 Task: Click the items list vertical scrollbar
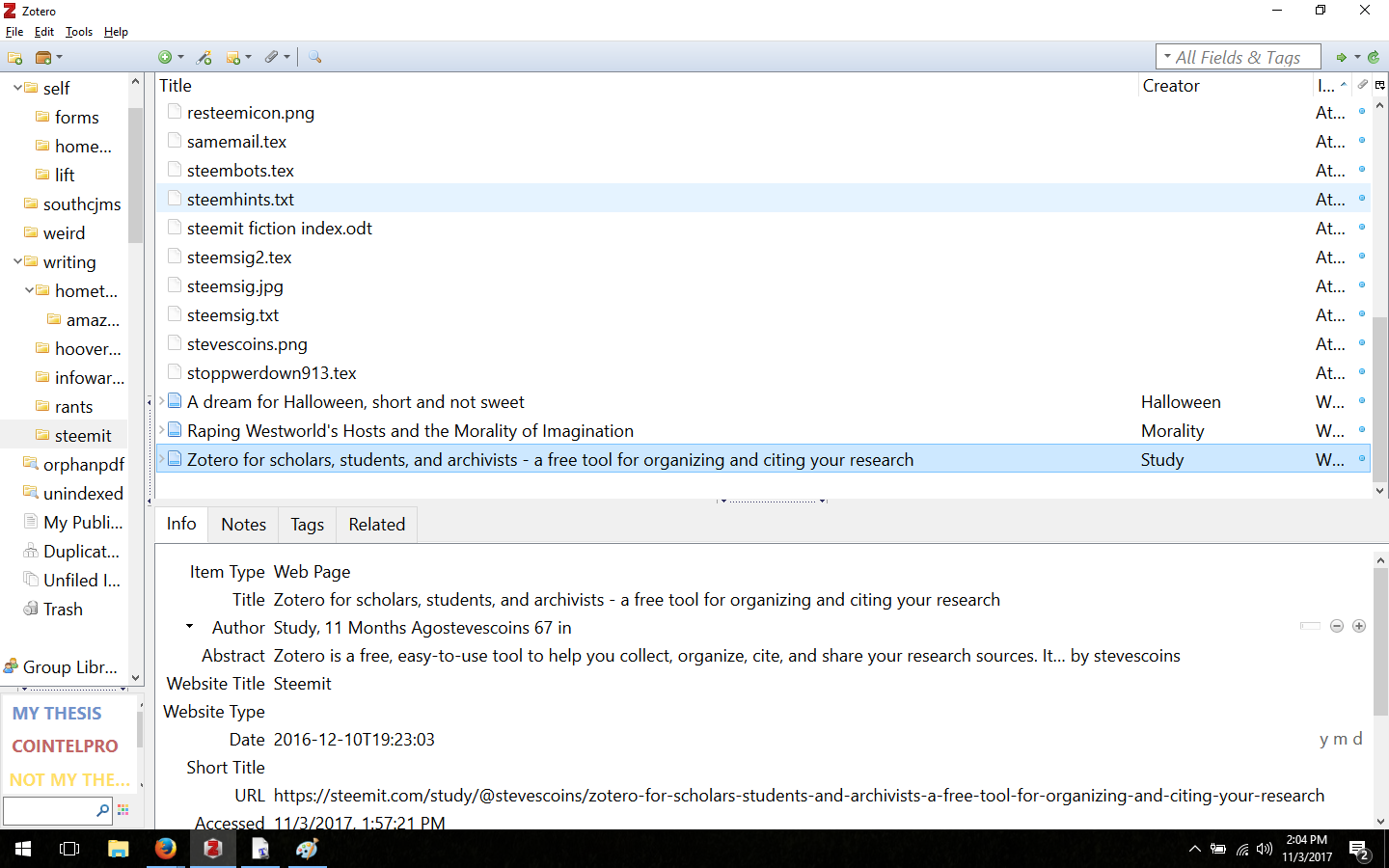tap(1380, 399)
